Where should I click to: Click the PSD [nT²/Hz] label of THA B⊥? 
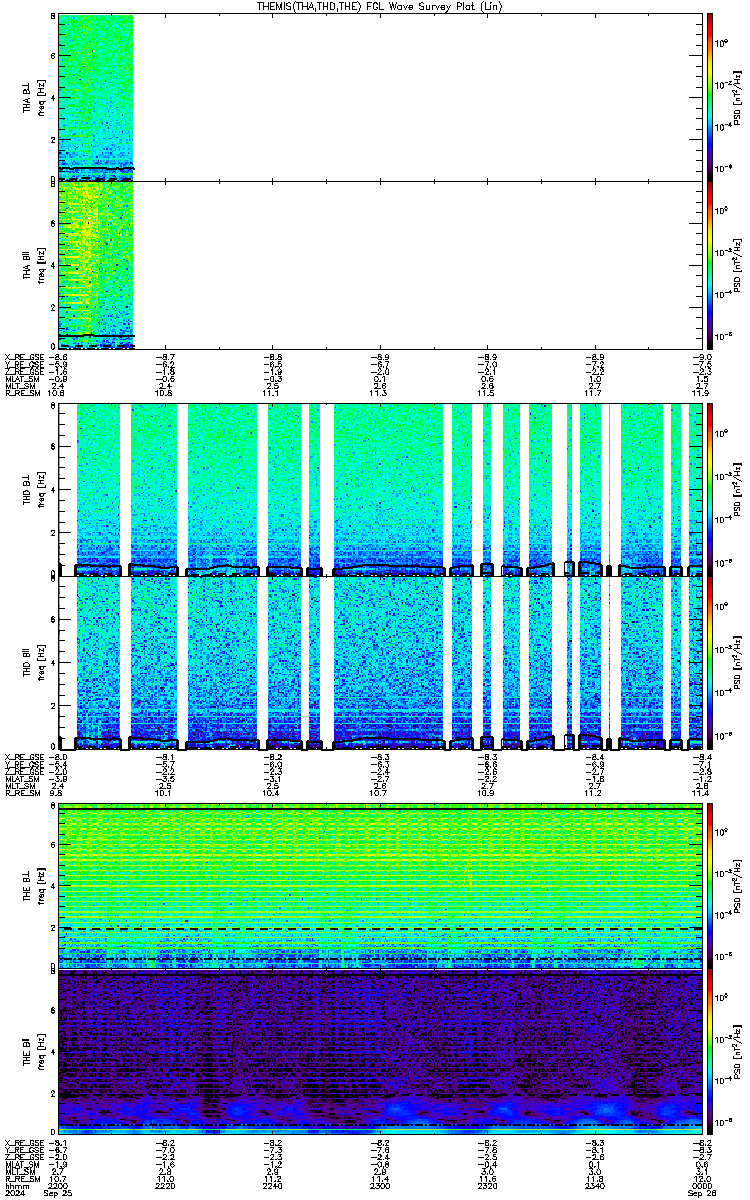click(x=738, y=97)
